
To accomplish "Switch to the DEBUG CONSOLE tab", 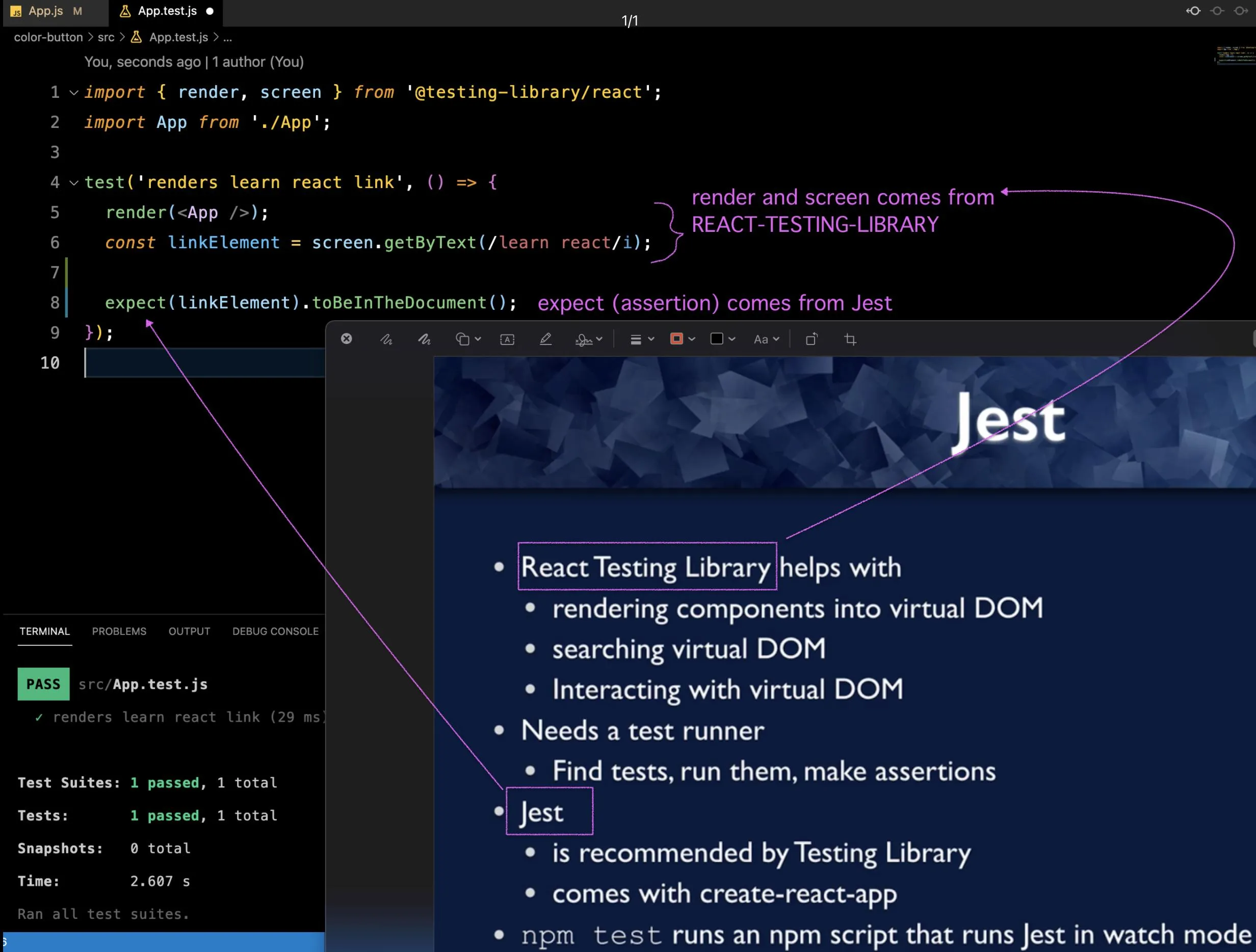I will pos(275,631).
